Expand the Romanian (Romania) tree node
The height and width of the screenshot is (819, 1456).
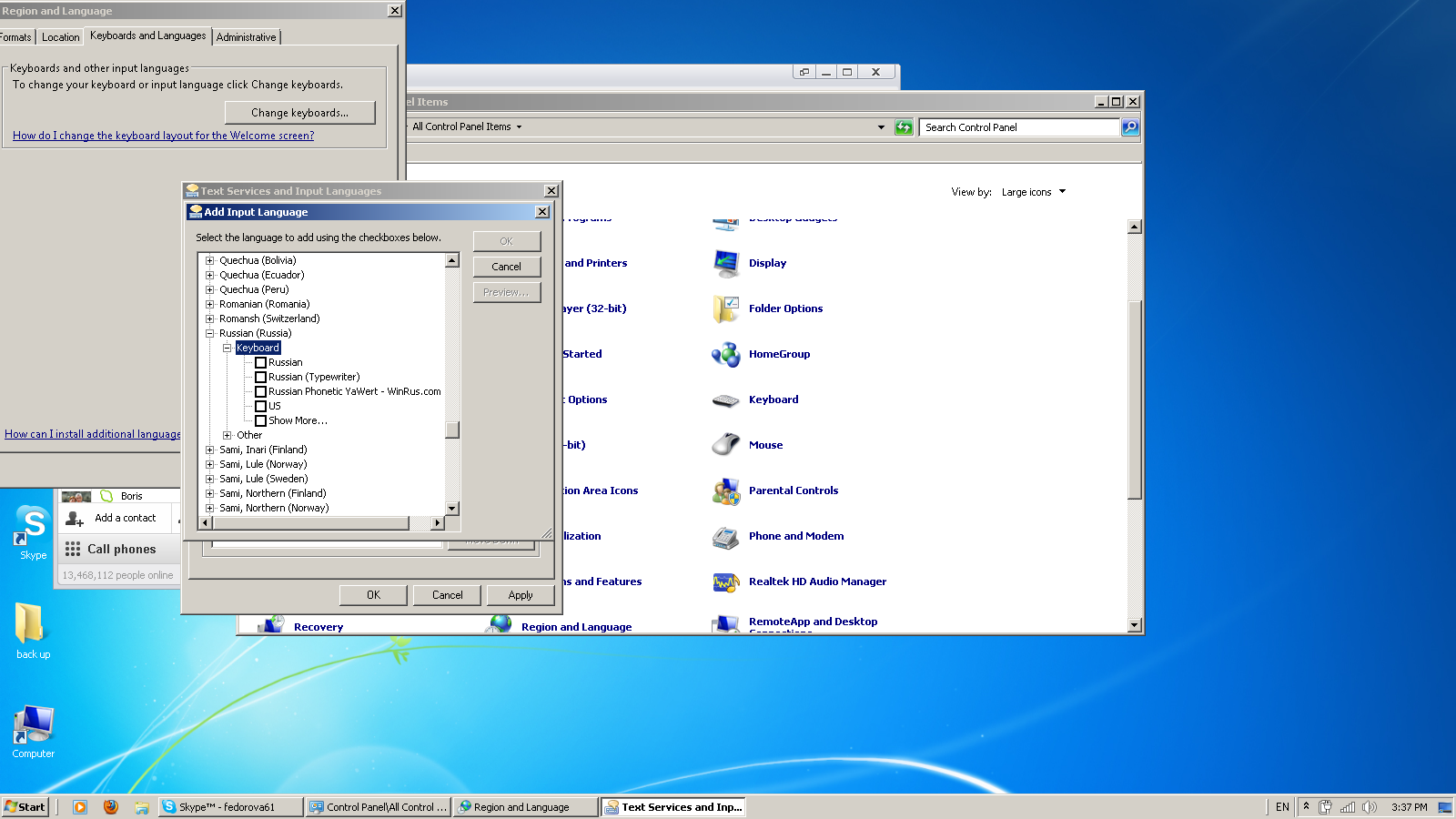(x=209, y=304)
